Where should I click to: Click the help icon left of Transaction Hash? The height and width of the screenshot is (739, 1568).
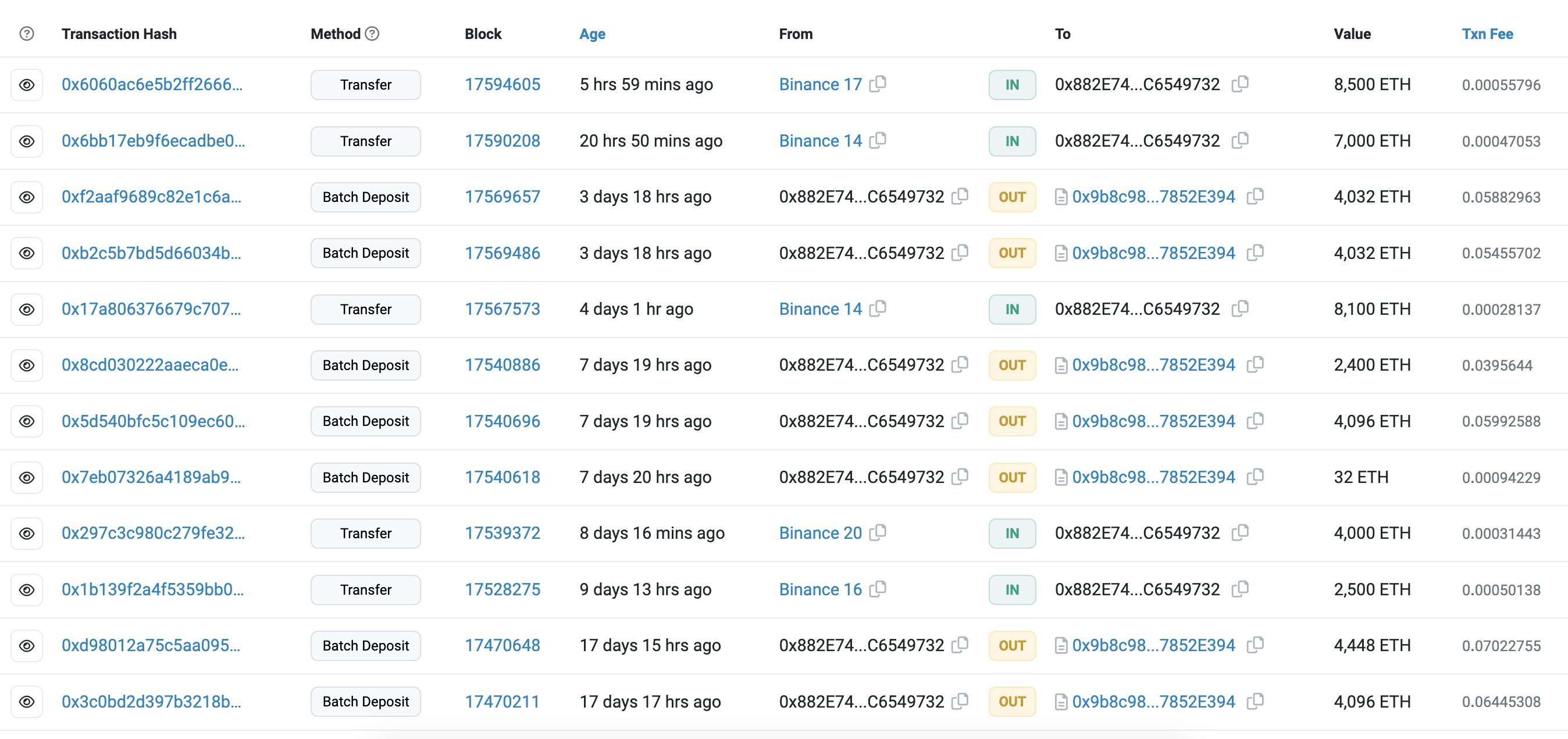27,34
